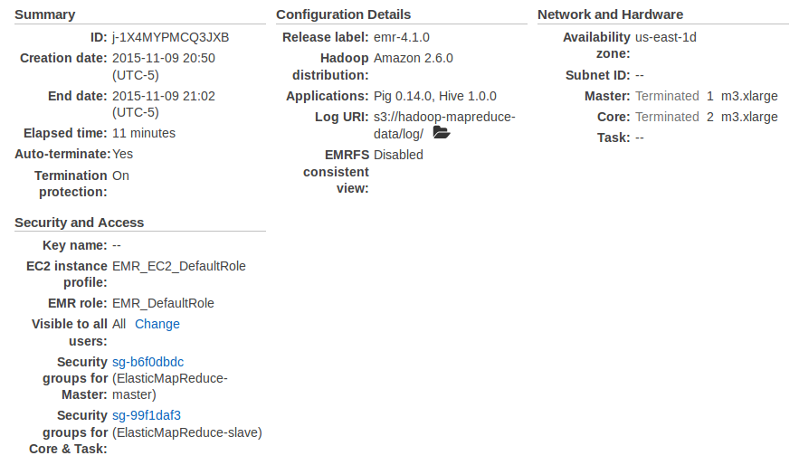Image resolution: width=799 pixels, height=465 pixels.
Task: Click the Security and Access heading
Action: (x=79, y=222)
